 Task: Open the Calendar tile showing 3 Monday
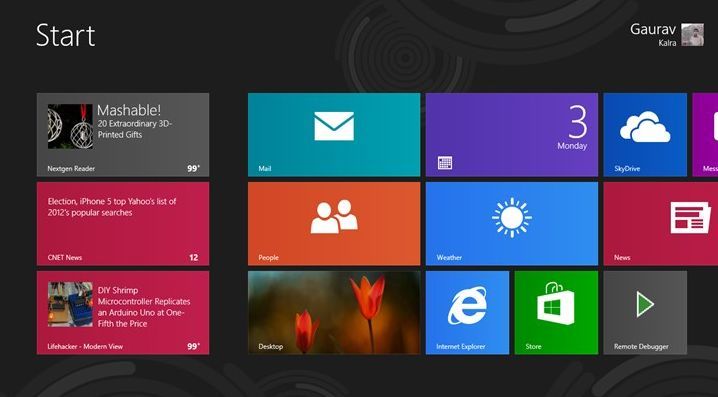coord(511,135)
